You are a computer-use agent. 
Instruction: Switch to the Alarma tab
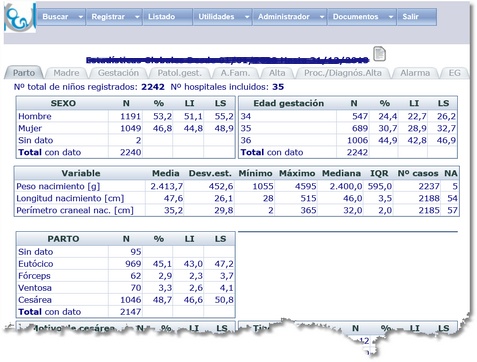(415, 73)
